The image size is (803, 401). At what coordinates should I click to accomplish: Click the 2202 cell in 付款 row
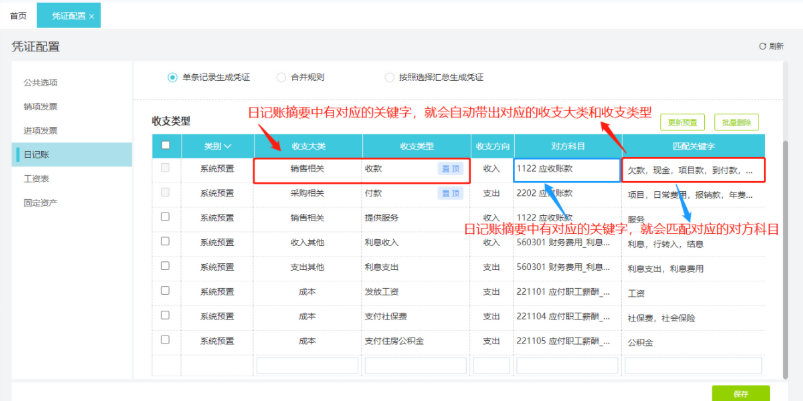568,194
